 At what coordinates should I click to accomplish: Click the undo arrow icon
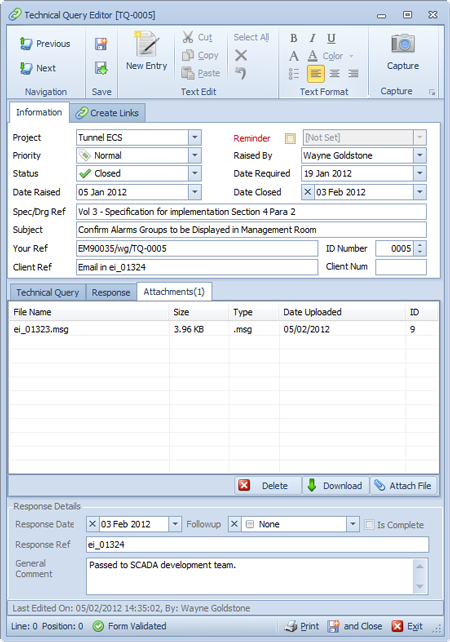pyautogui.click(x=241, y=73)
